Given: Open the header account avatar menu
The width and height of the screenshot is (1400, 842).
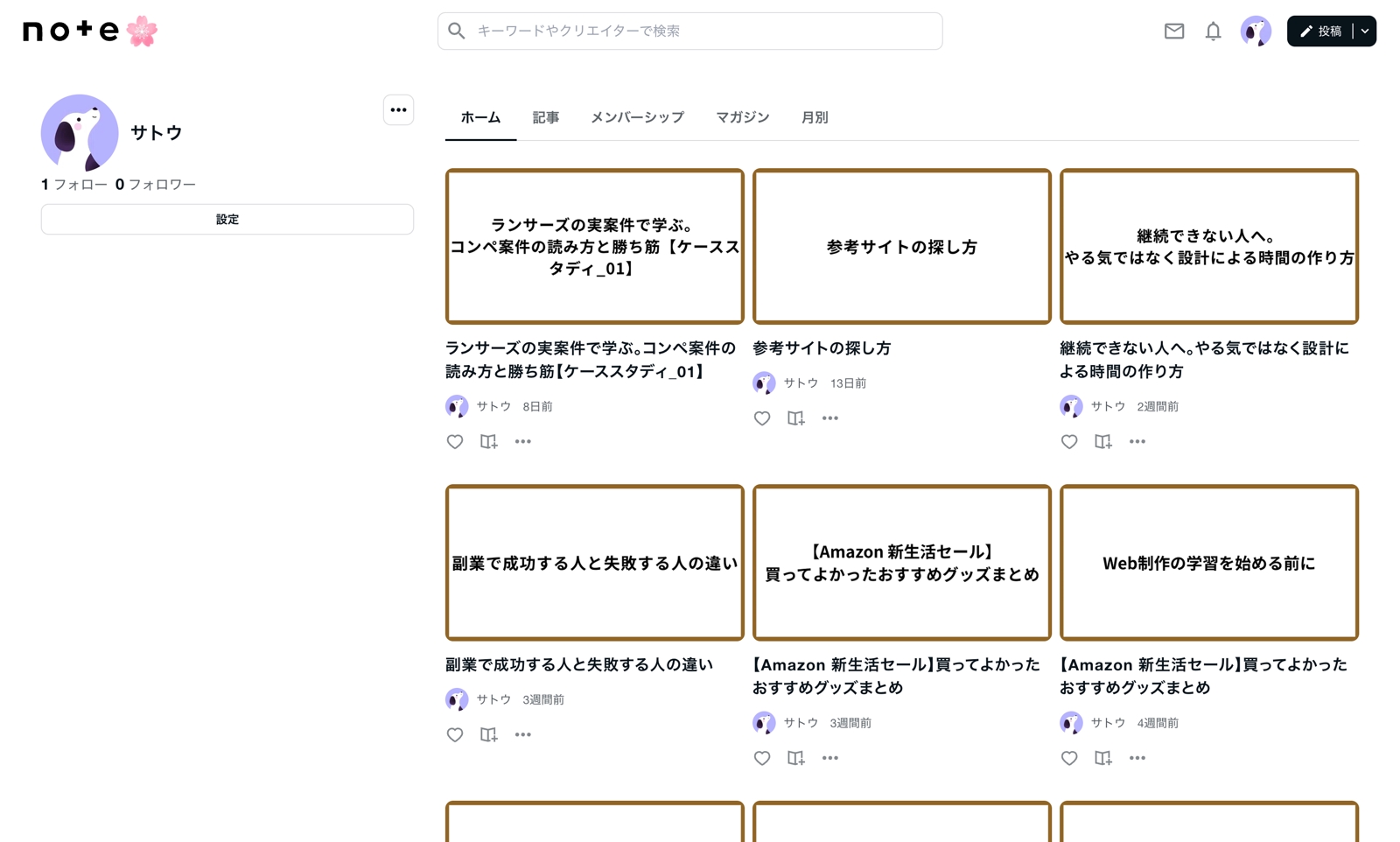Looking at the screenshot, I should click(x=1256, y=32).
